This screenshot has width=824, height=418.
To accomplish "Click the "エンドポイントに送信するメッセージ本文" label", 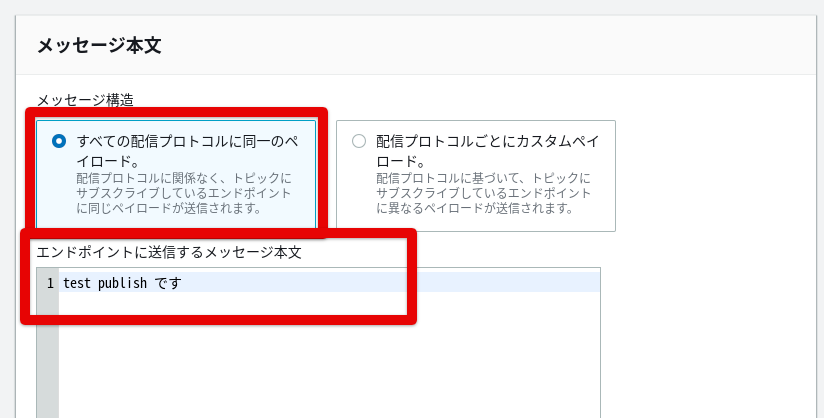I will [x=169, y=252].
